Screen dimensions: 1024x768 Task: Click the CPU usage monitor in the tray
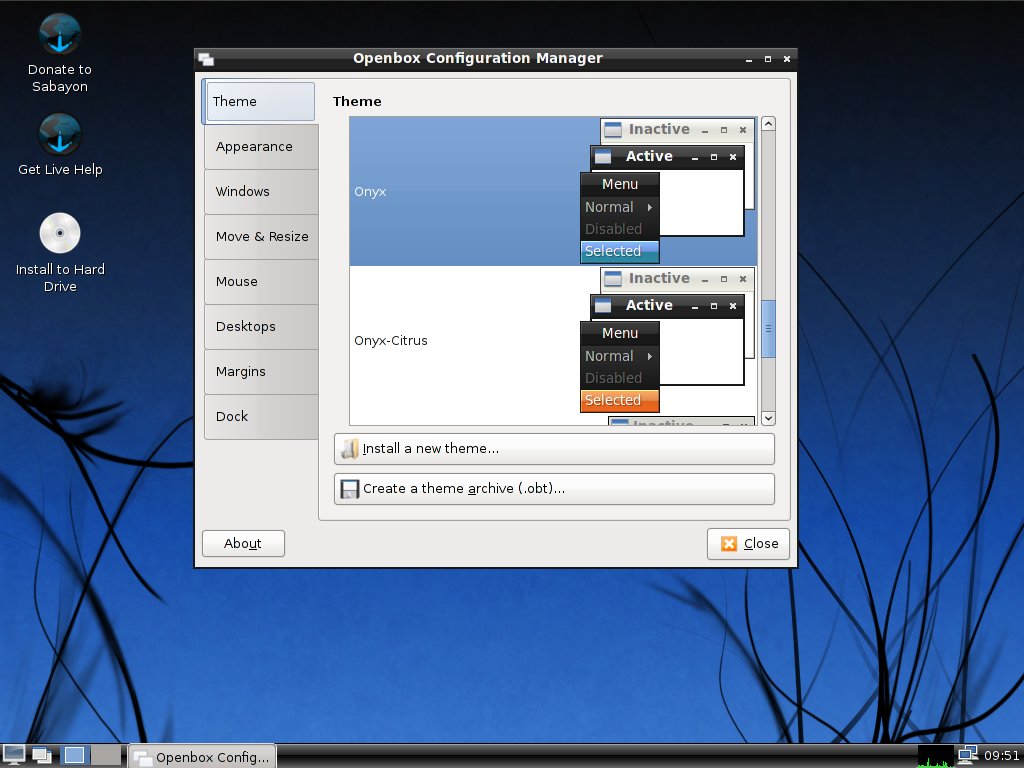(x=936, y=756)
